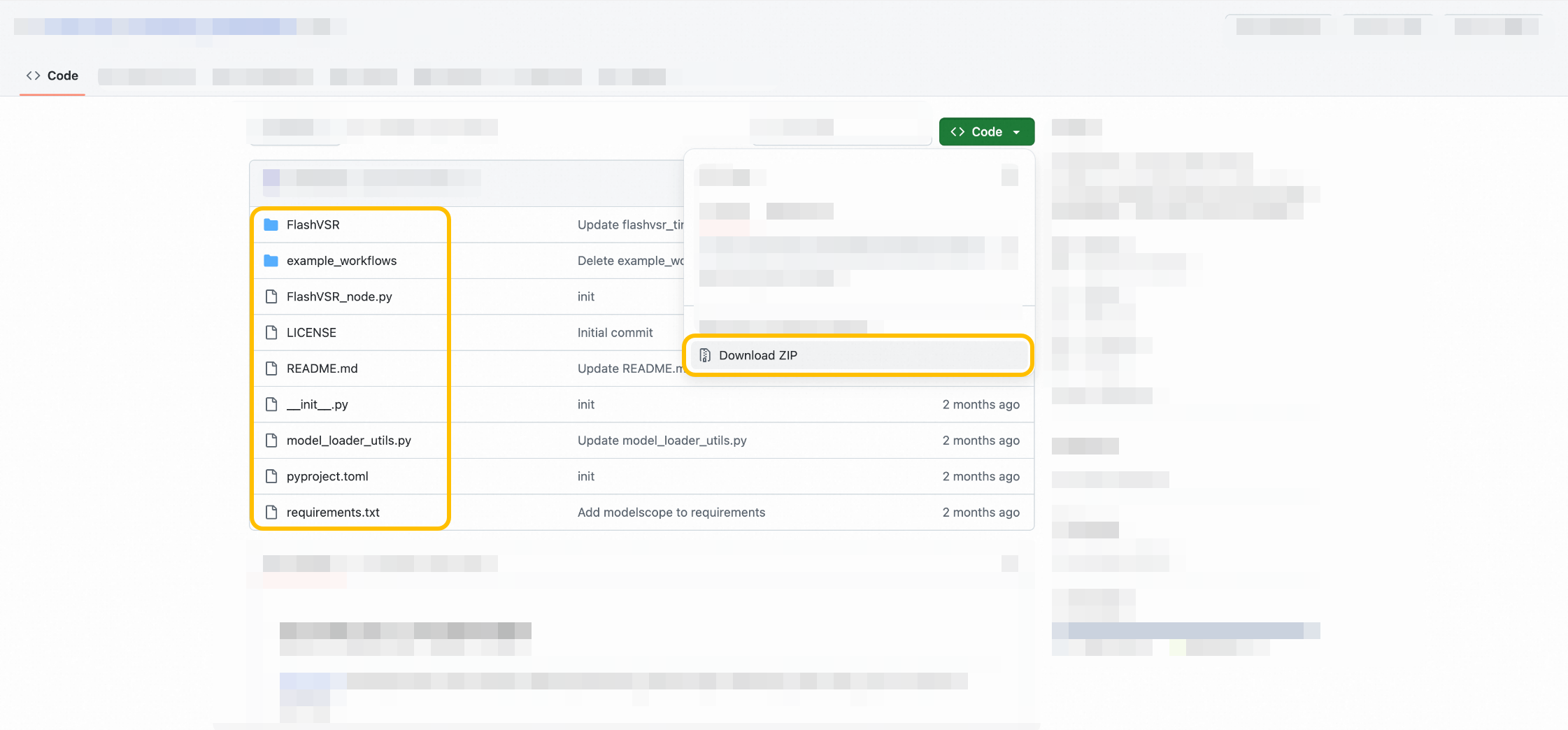Click the angle-brackets icon on the green Code button

click(x=957, y=131)
